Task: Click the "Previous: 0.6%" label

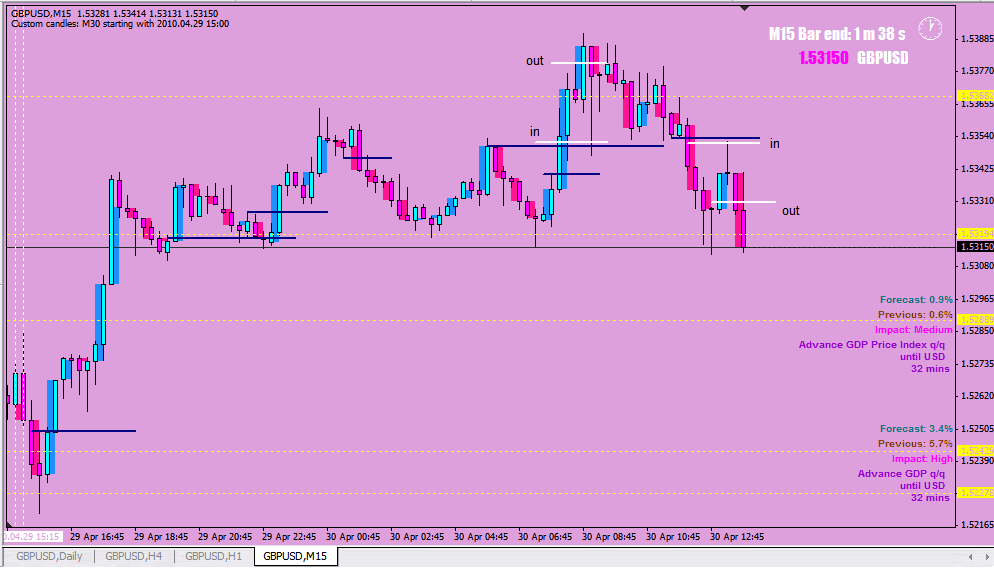Action: [915, 315]
